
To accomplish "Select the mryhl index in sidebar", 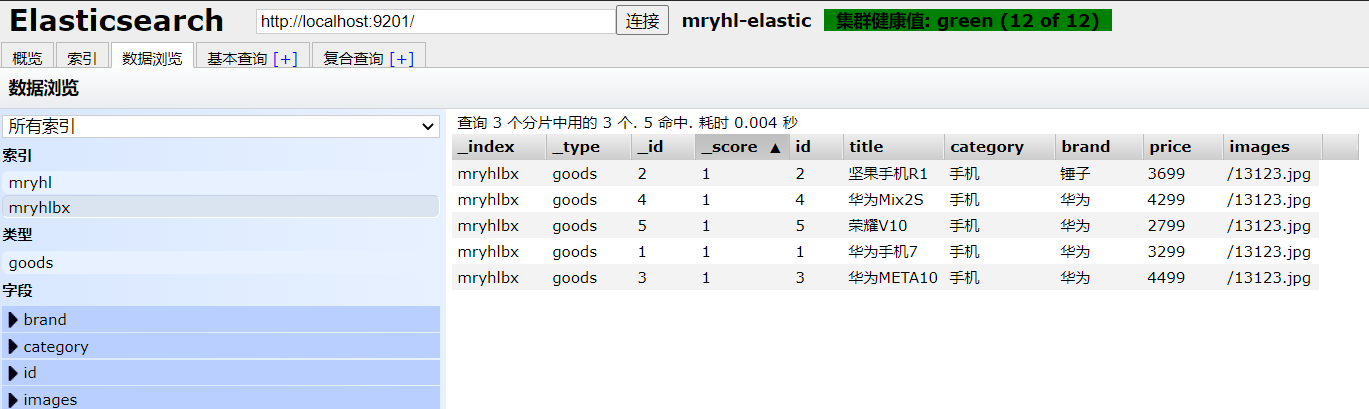I will point(220,182).
